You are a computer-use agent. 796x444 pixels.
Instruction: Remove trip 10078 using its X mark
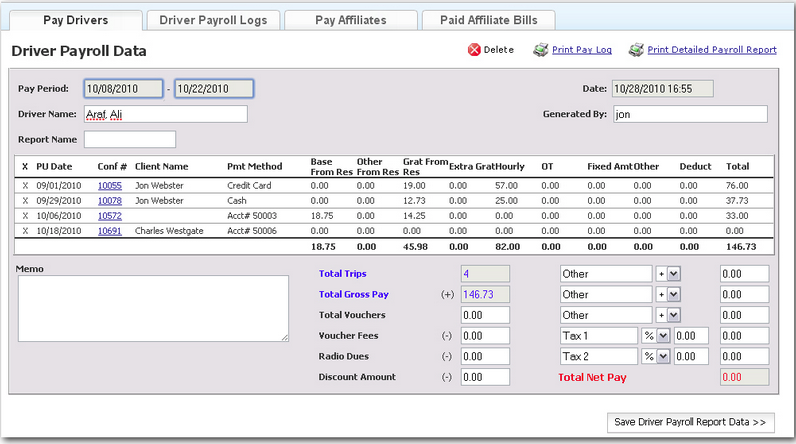[x=25, y=201]
